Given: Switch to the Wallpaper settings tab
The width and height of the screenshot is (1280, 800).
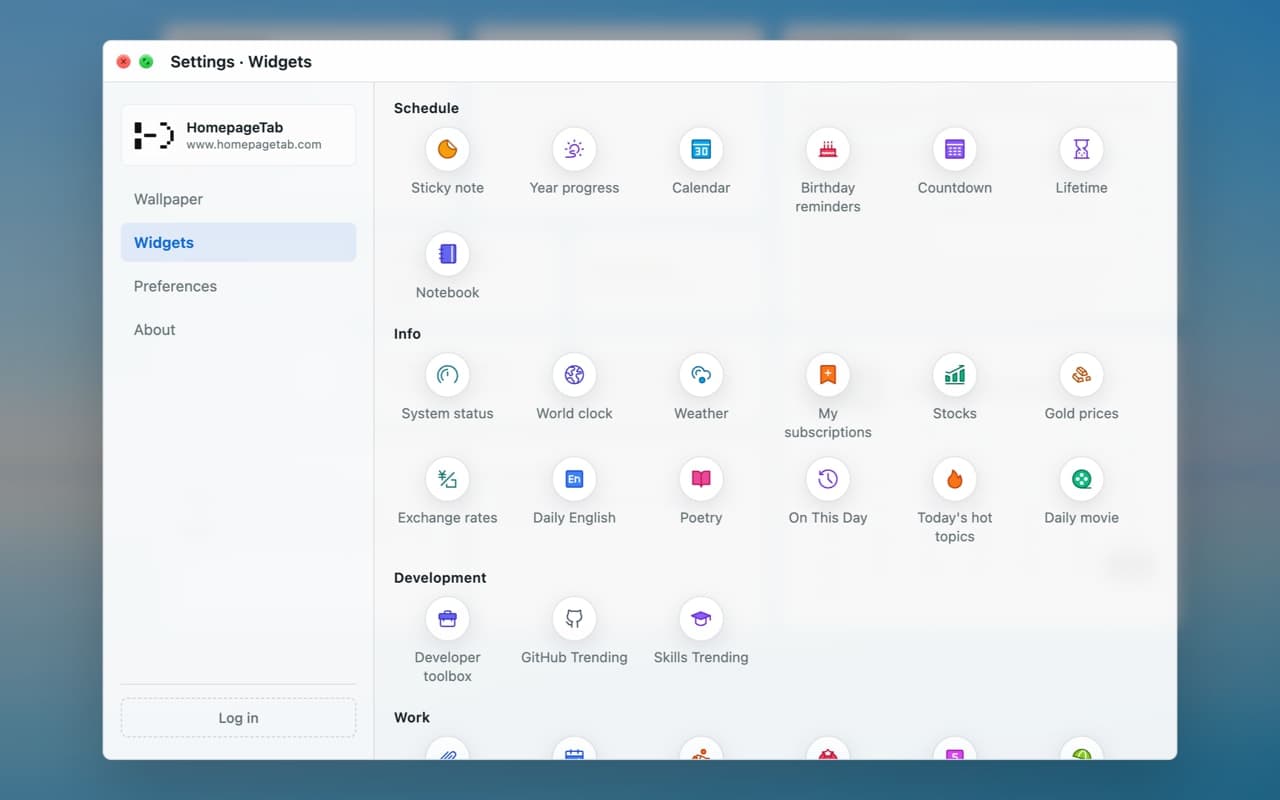Looking at the screenshot, I should pyautogui.click(x=238, y=199).
